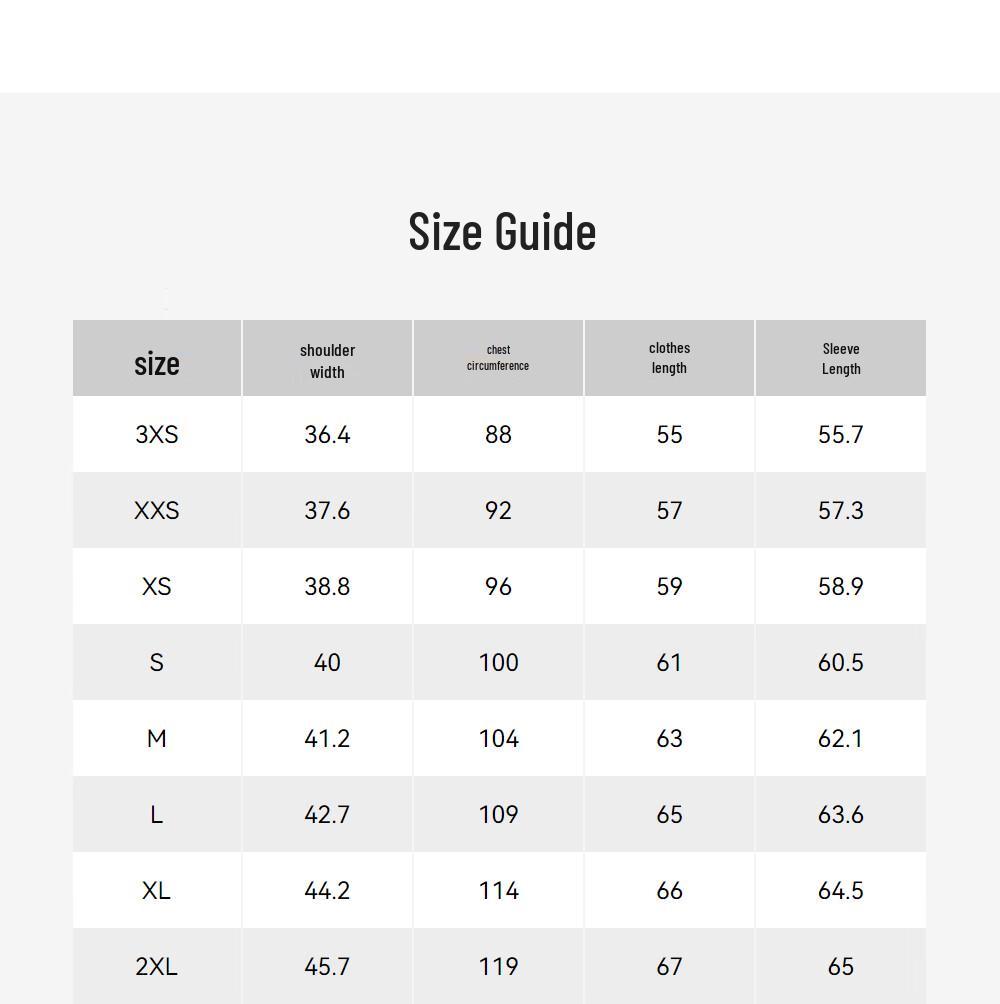Click the Sleeve Length column header
The width and height of the screenshot is (1000, 1004).
(x=841, y=359)
